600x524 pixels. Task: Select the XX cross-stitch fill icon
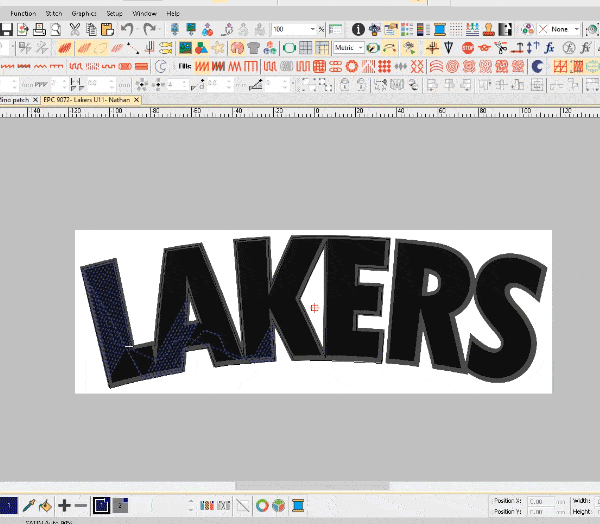[x=417, y=67]
